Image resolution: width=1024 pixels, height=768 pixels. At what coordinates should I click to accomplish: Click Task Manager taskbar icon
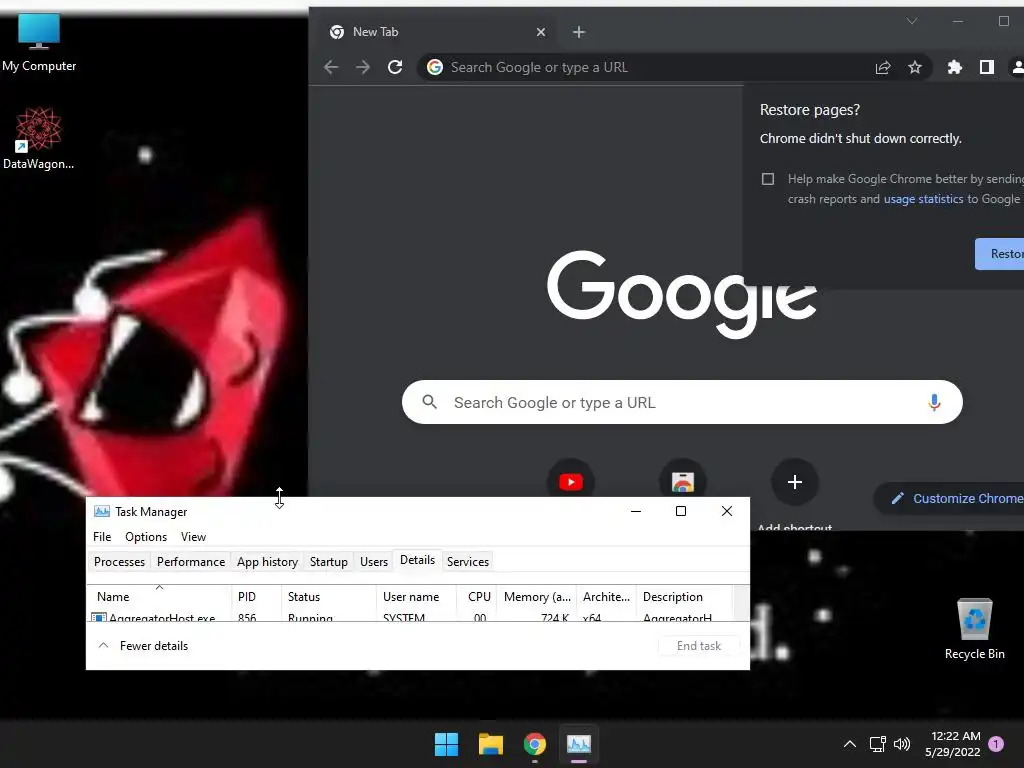(x=579, y=744)
